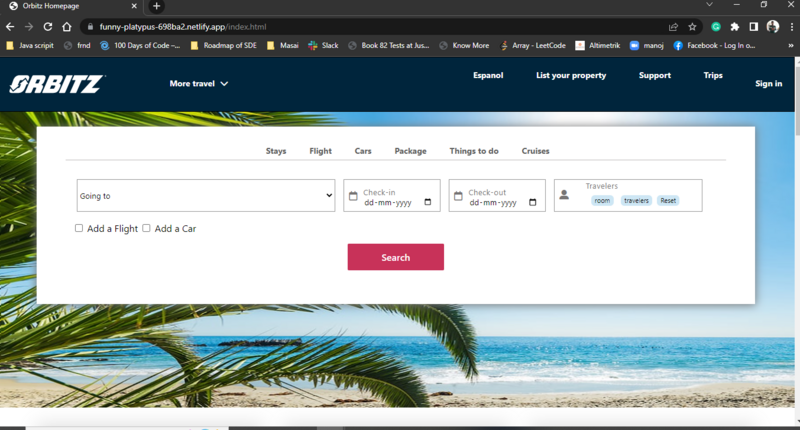Show more bookmarks with the double chevron
The width and height of the screenshot is (800, 430).
pyautogui.click(x=791, y=45)
